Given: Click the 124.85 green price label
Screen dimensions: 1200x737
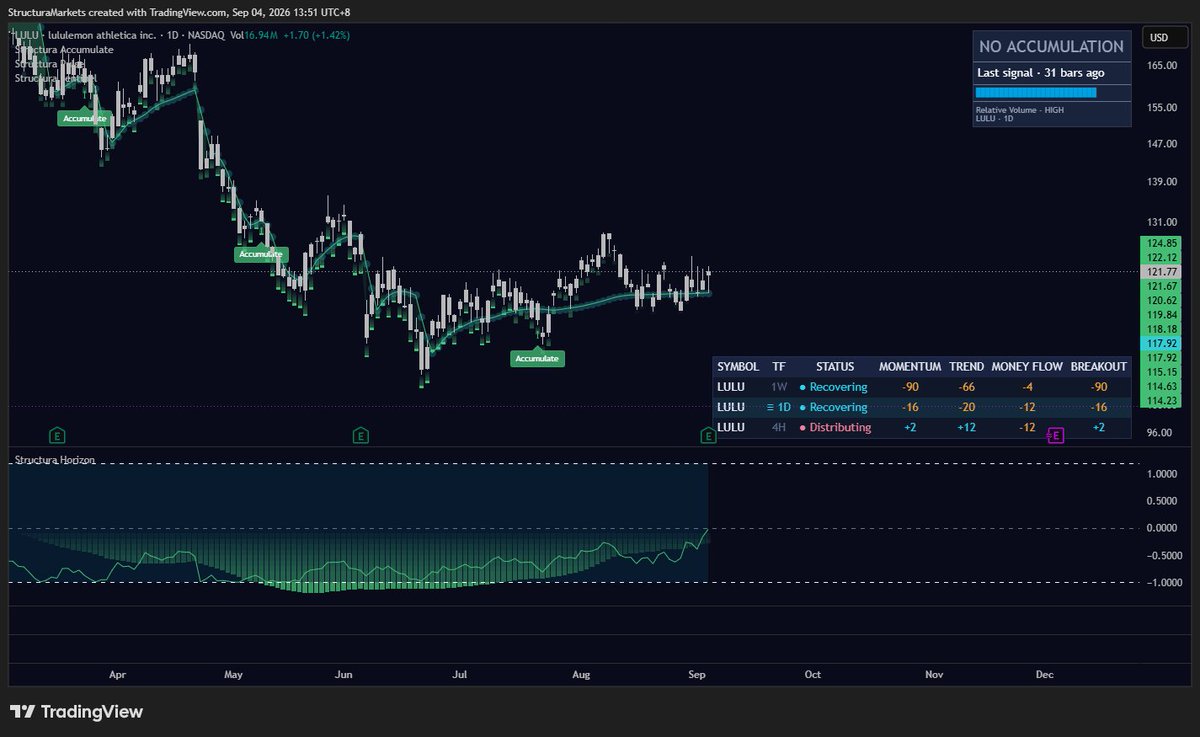Looking at the screenshot, I should [x=1161, y=243].
